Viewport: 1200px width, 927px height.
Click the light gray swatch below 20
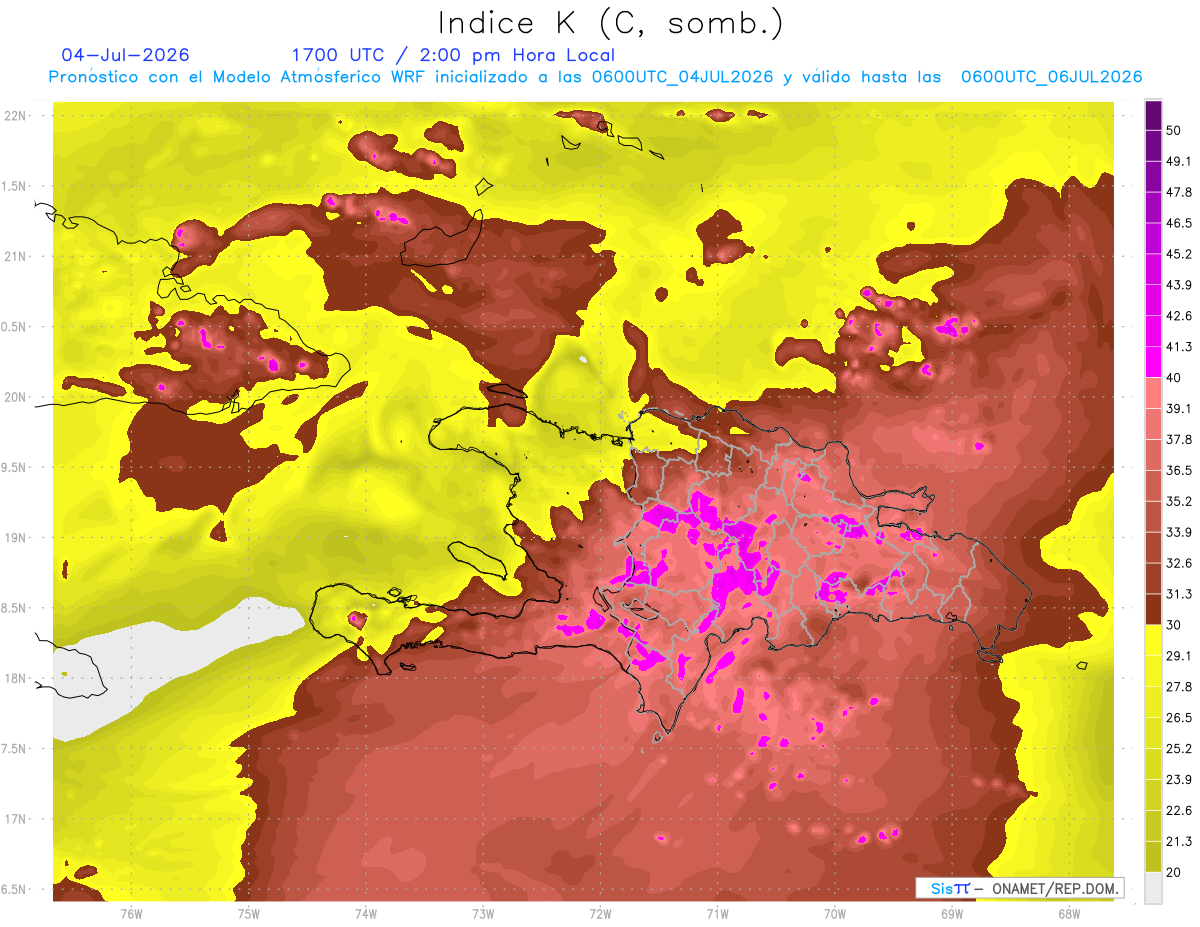tap(1153, 888)
